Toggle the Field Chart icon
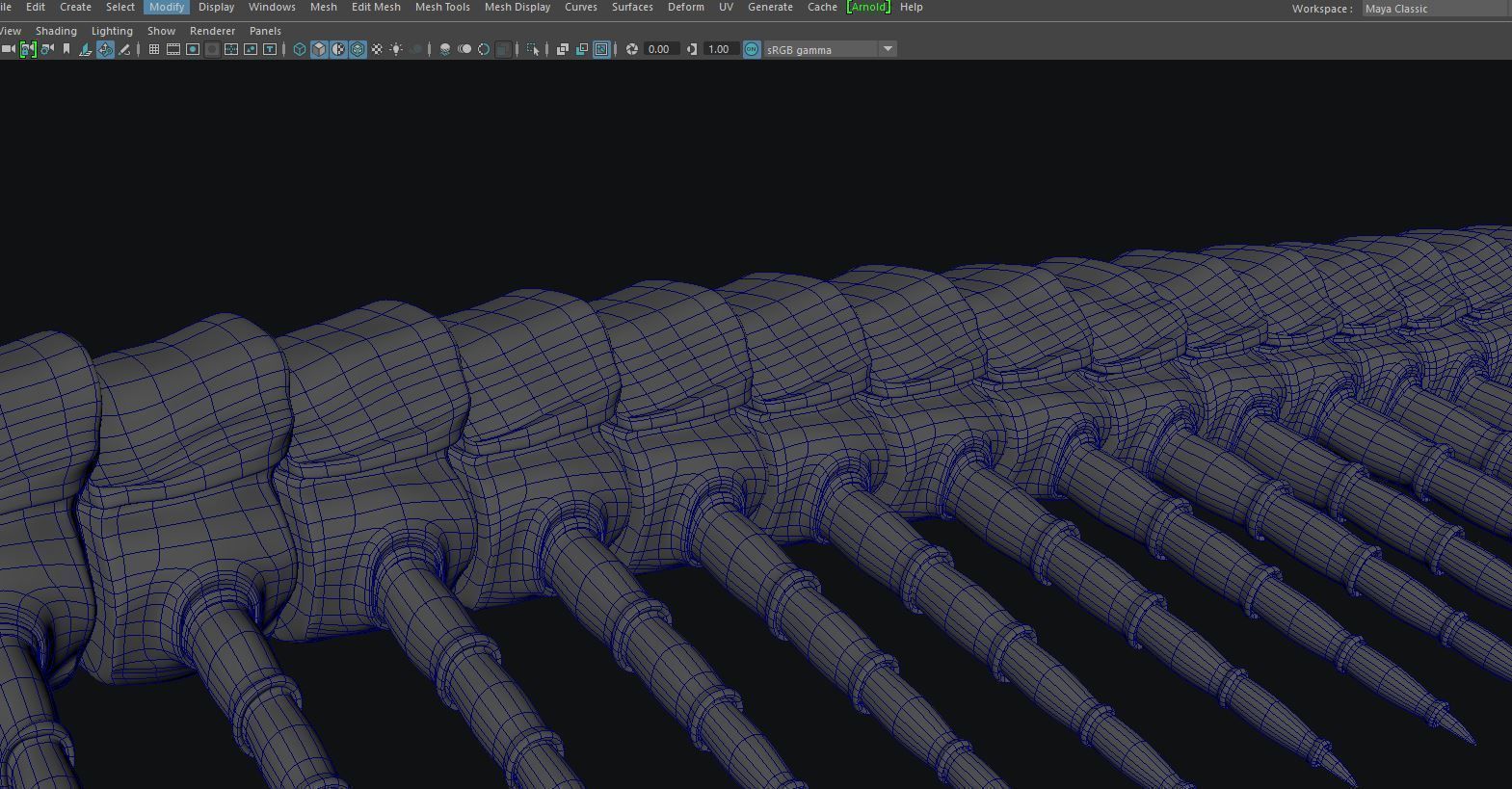 click(231, 49)
